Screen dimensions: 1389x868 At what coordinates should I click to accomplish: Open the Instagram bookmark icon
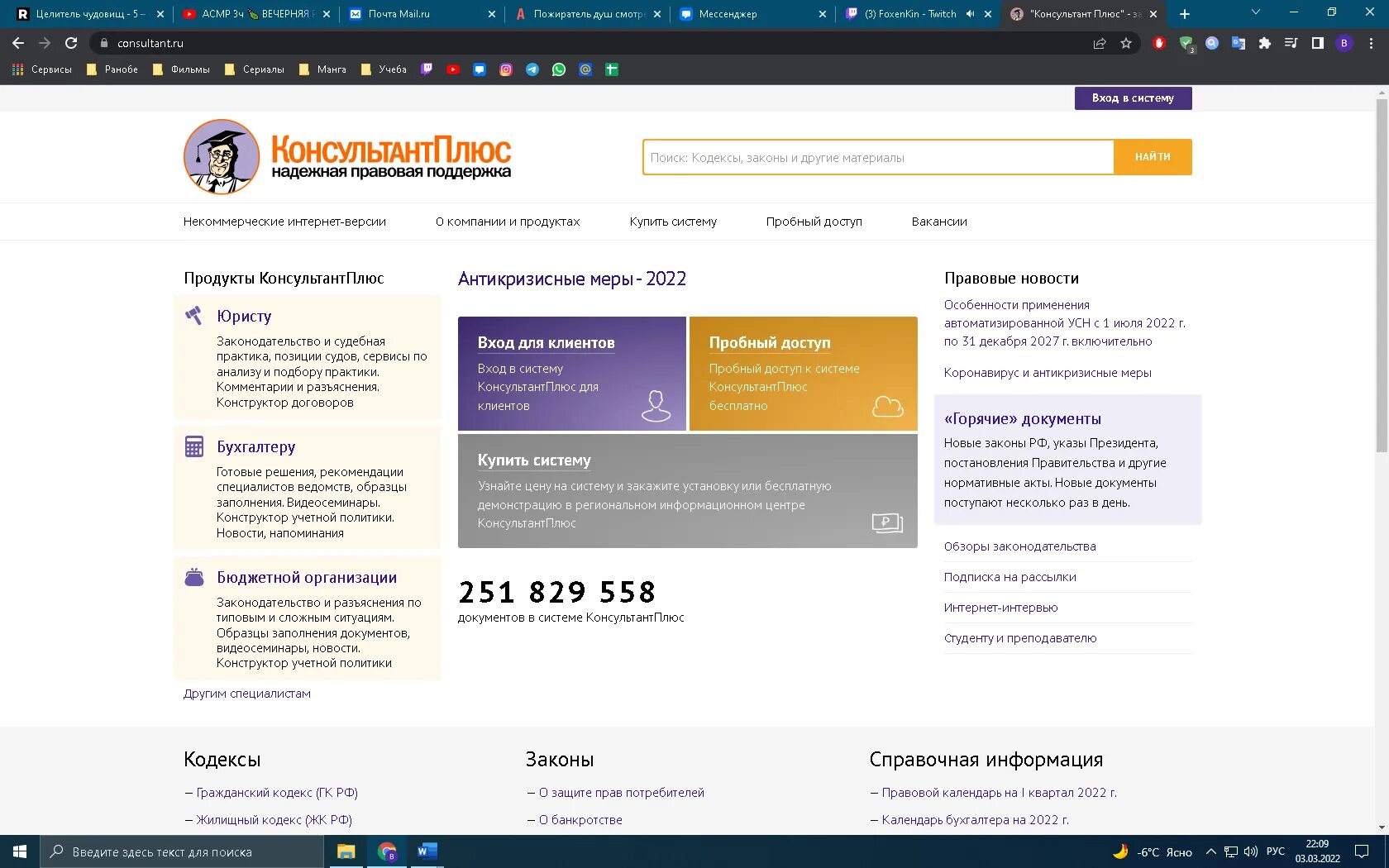pos(506,69)
